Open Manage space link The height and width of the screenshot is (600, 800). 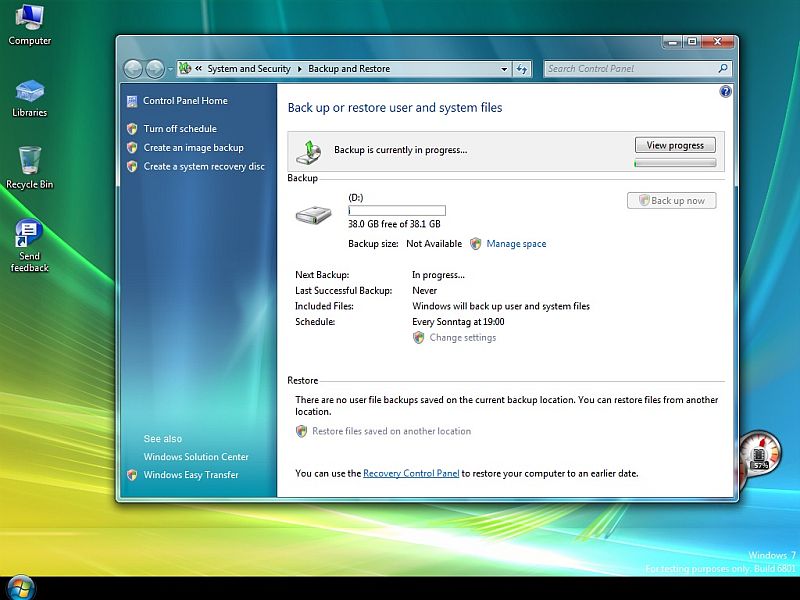pyautogui.click(x=516, y=244)
